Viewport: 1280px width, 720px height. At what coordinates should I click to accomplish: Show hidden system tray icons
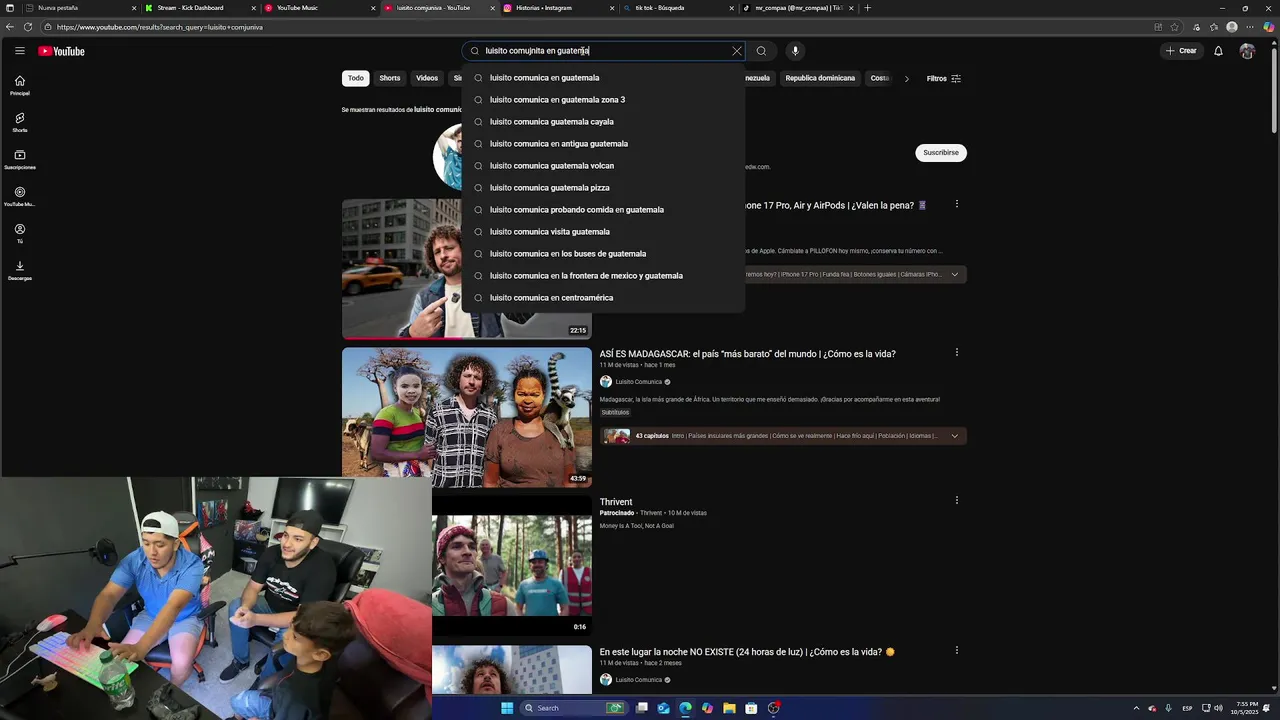1136,708
